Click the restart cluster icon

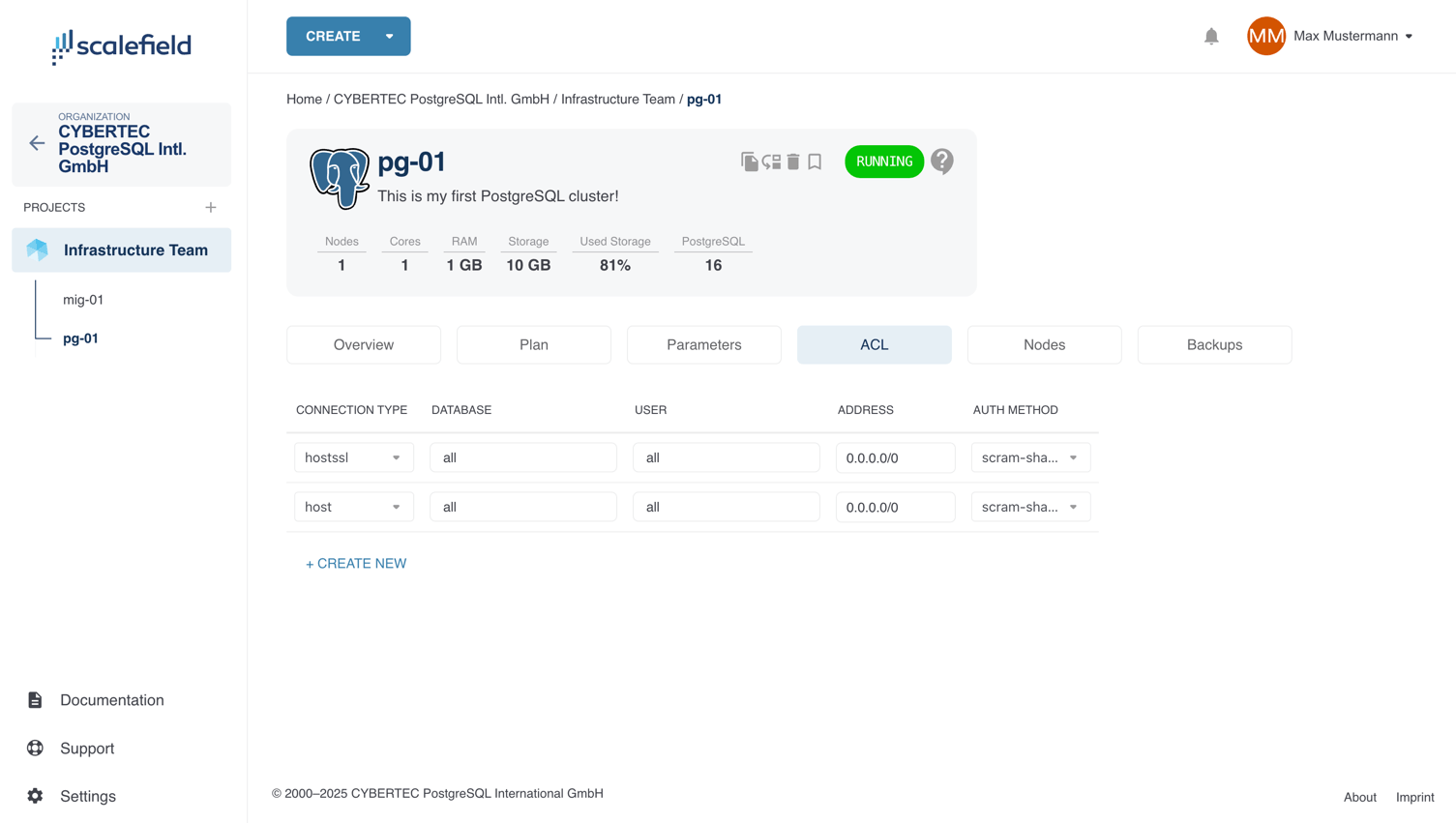(771, 162)
